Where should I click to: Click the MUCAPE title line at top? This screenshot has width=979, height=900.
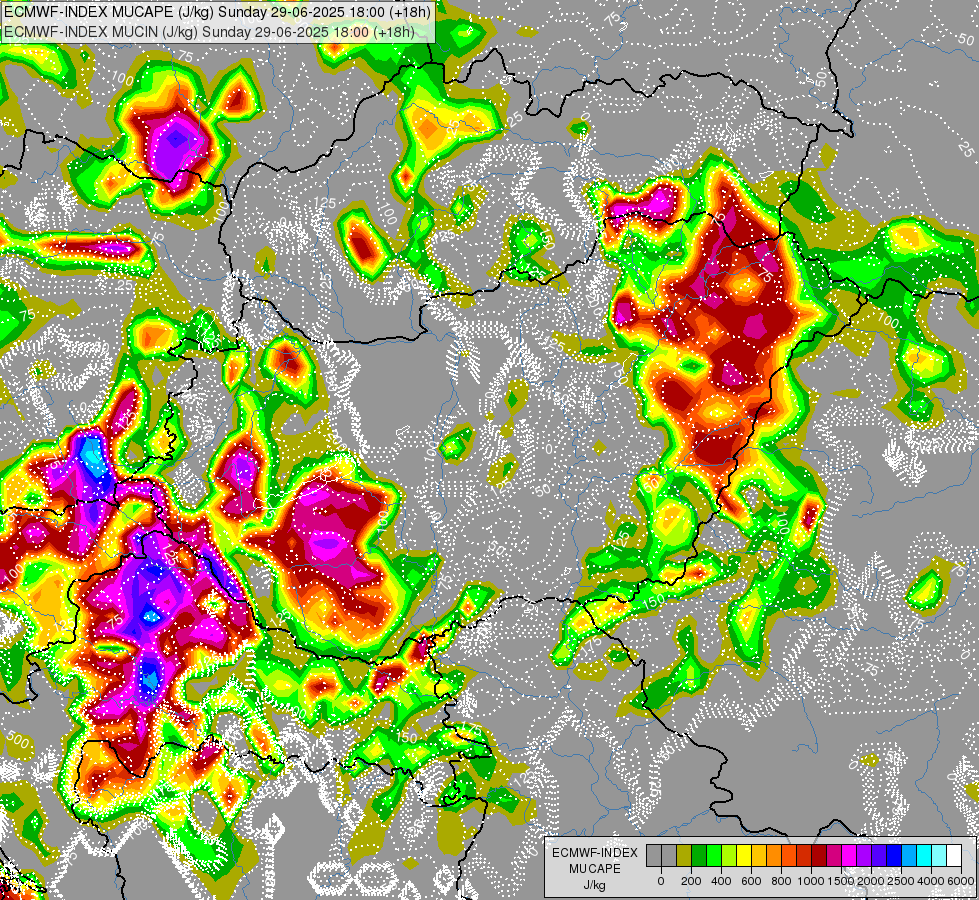(x=217, y=12)
